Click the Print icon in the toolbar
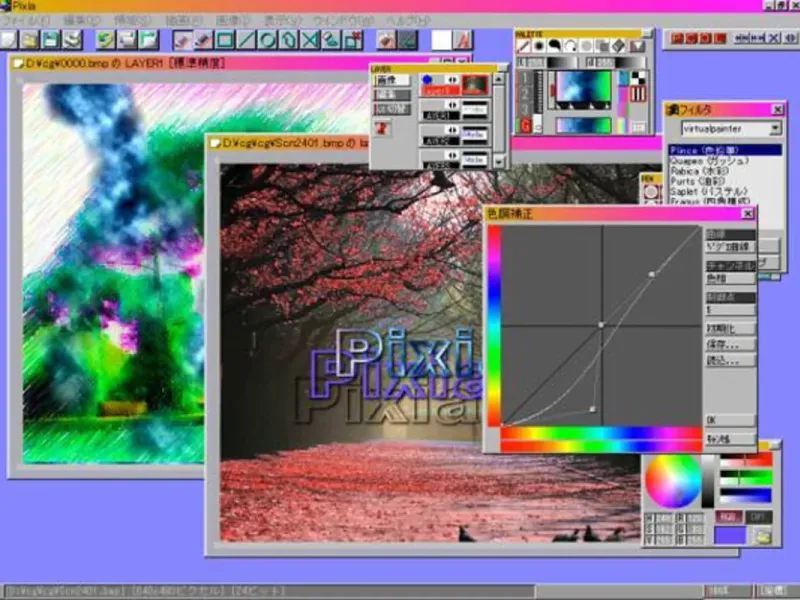Image resolution: width=800 pixels, height=600 pixels. (x=72, y=40)
